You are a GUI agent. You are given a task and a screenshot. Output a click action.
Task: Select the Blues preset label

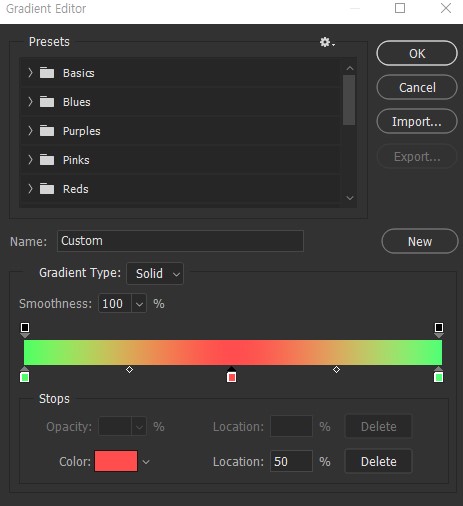click(x=77, y=102)
